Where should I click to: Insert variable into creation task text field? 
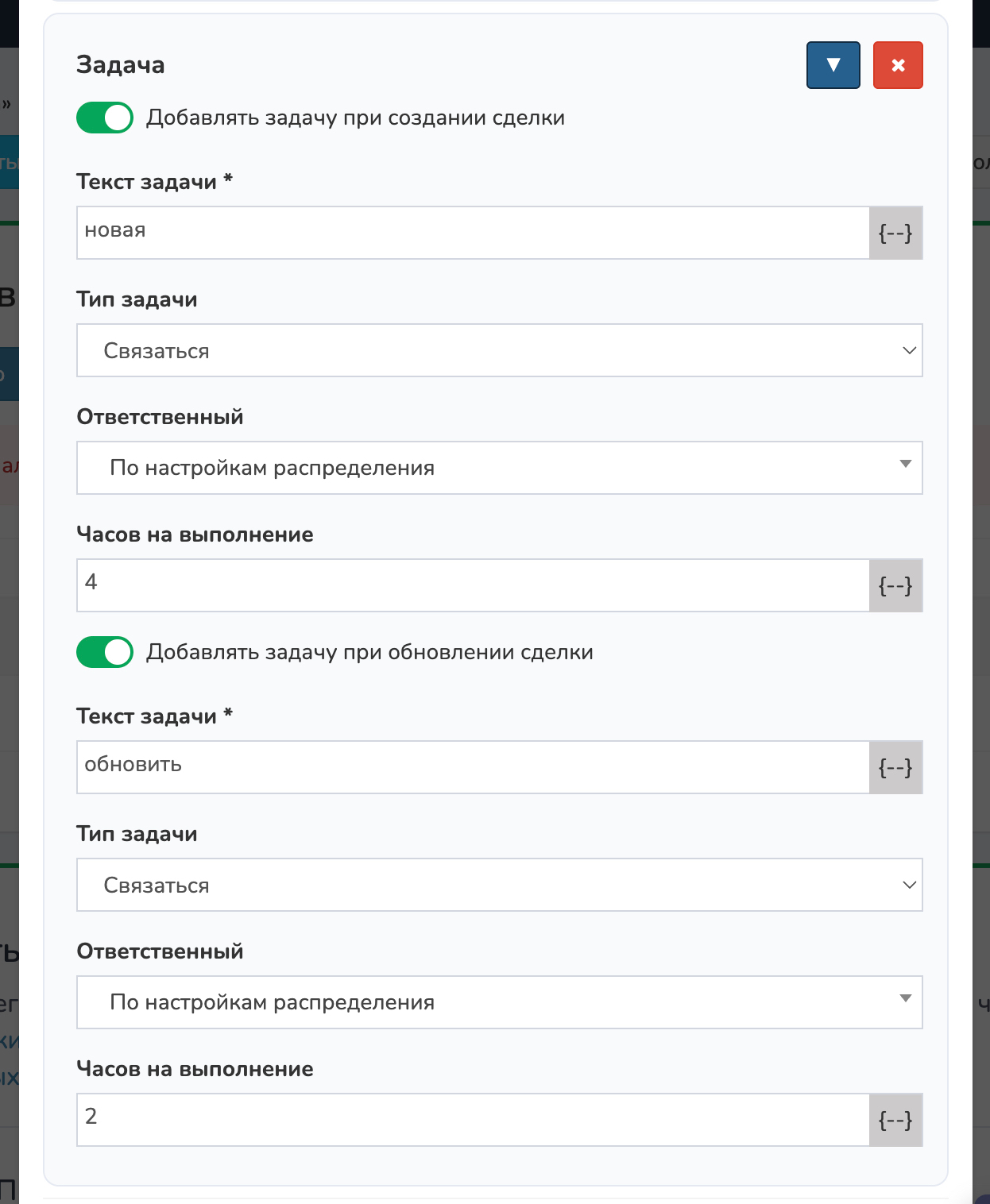click(x=895, y=233)
